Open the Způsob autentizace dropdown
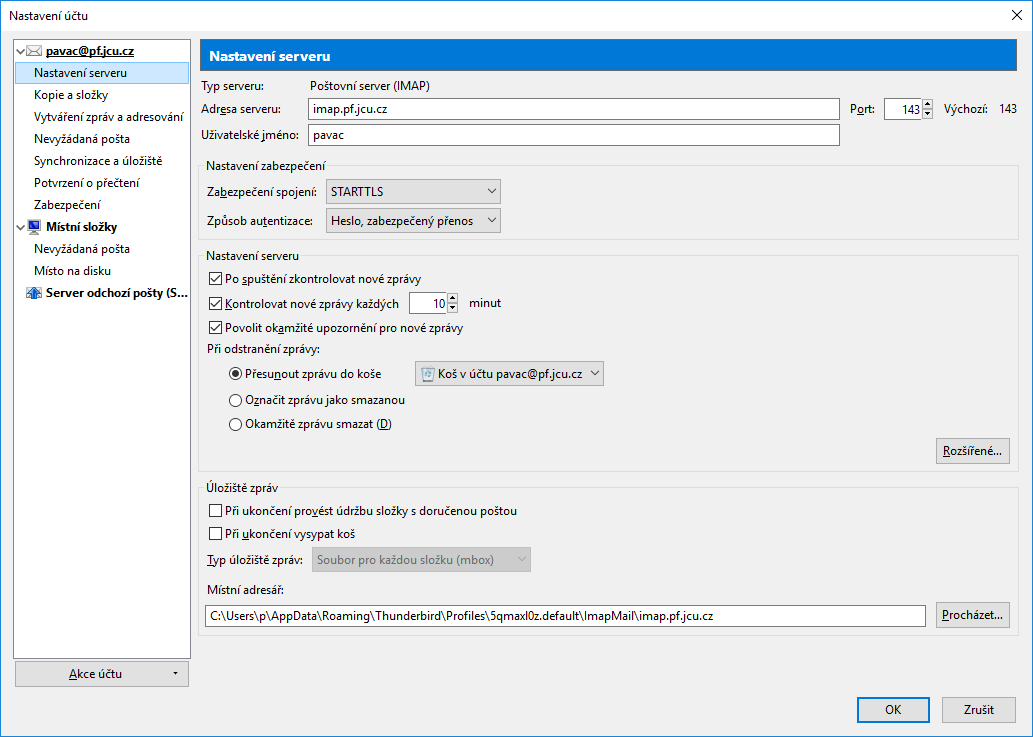1033x737 pixels. click(x=413, y=221)
